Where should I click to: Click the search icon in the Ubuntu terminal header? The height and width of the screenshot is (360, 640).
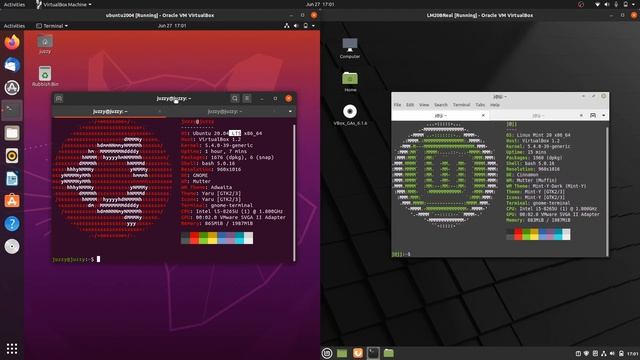coord(235,98)
